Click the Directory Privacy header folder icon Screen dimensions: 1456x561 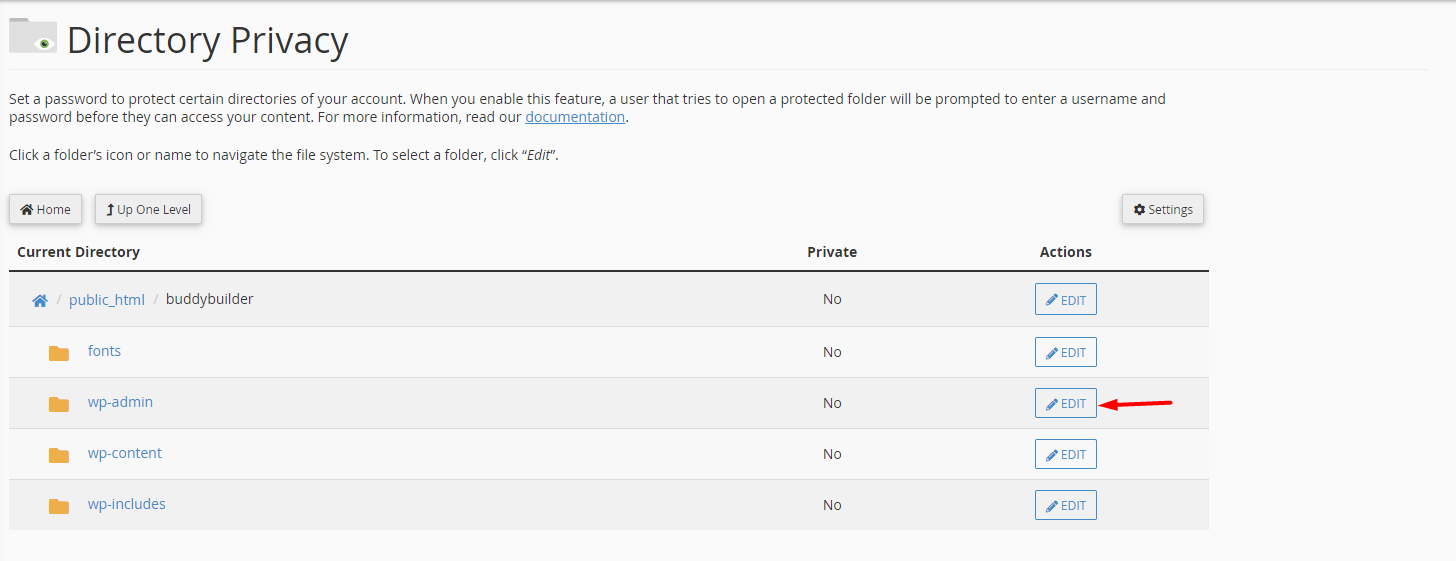33,36
